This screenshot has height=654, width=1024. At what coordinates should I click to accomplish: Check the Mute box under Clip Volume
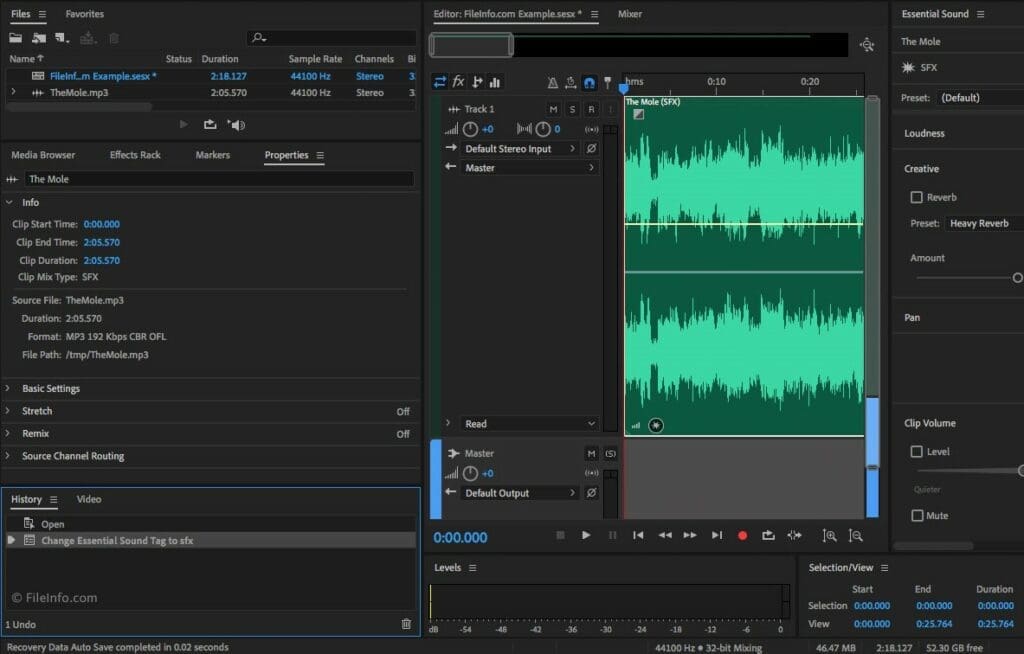click(917, 516)
